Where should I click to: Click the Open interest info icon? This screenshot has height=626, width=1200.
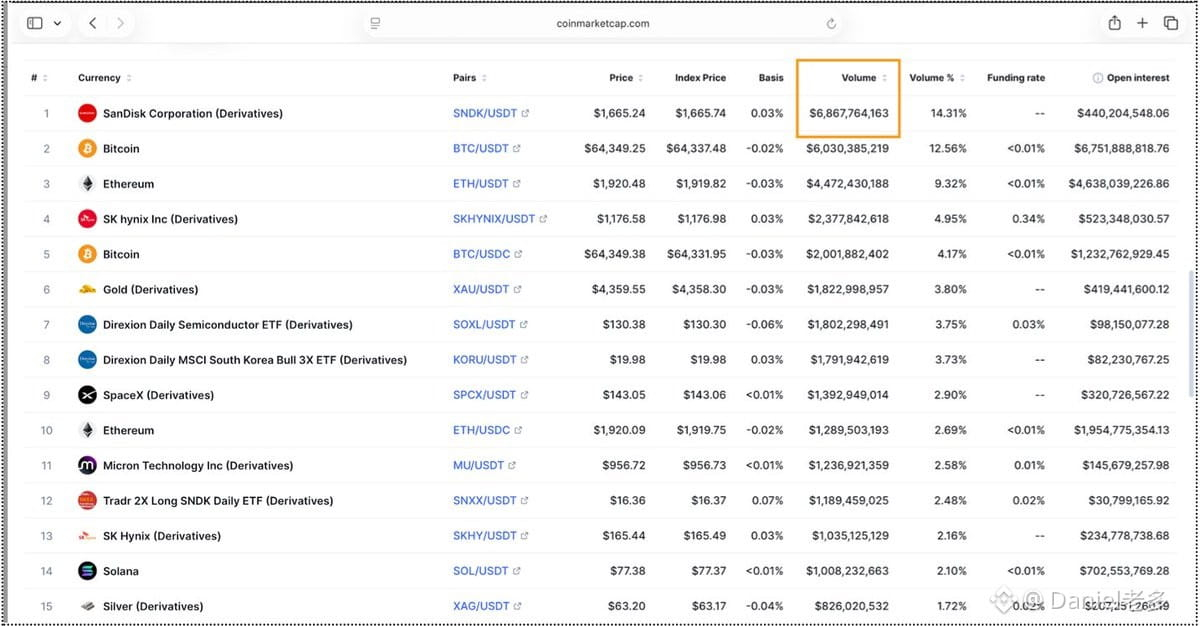(1097, 78)
